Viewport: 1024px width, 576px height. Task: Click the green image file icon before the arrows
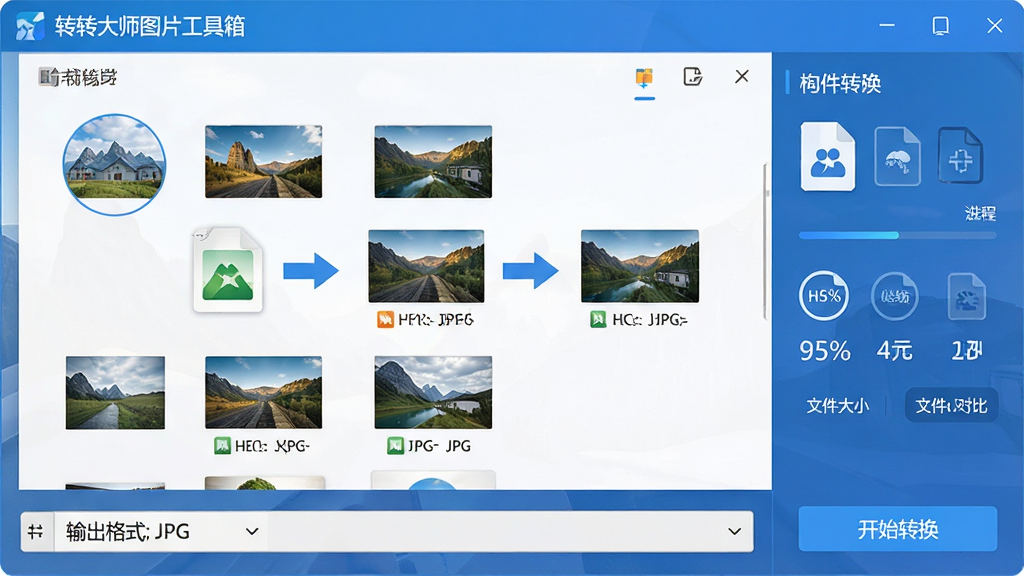pyautogui.click(x=227, y=270)
